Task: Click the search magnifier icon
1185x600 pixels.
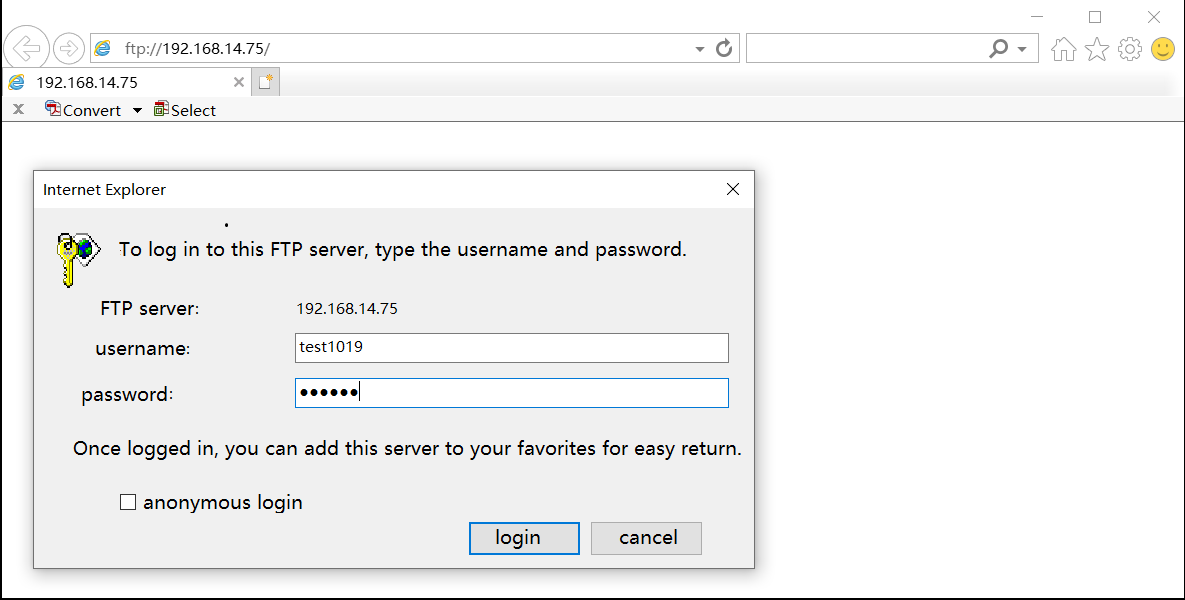Action: 999,48
